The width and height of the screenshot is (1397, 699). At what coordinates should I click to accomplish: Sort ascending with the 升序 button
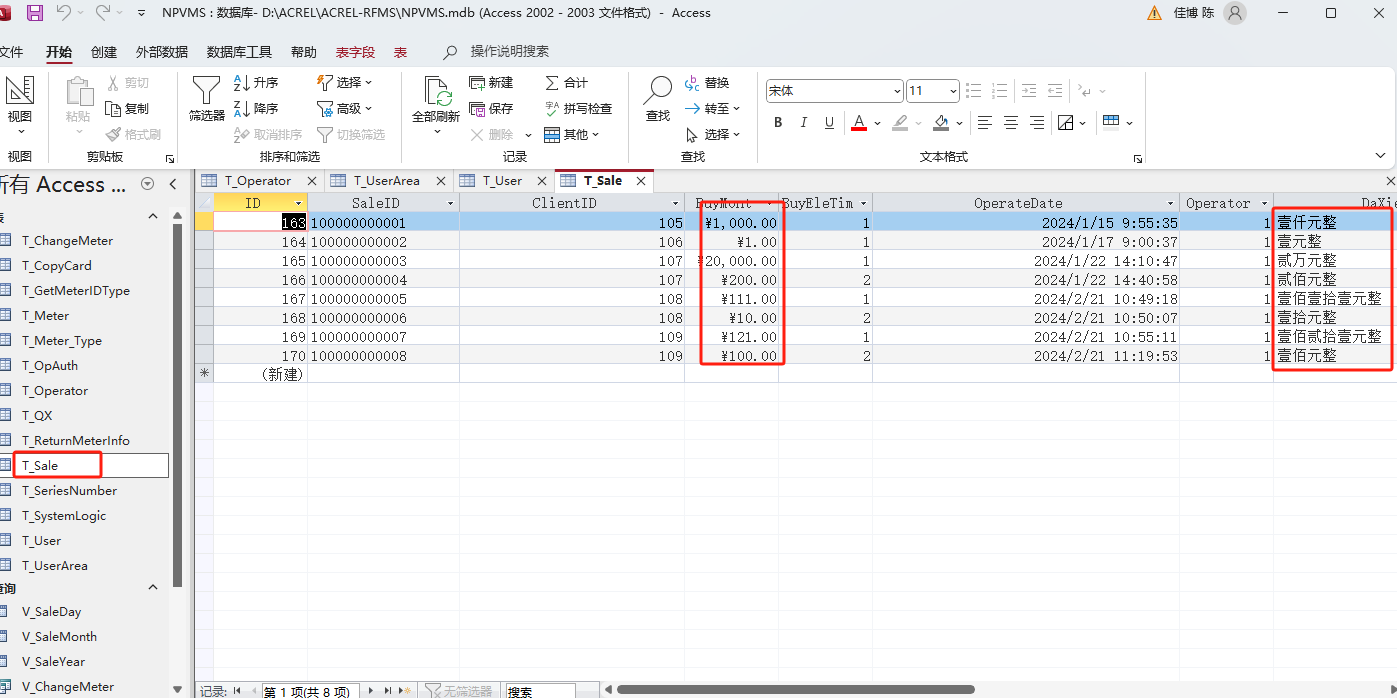[256, 82]
